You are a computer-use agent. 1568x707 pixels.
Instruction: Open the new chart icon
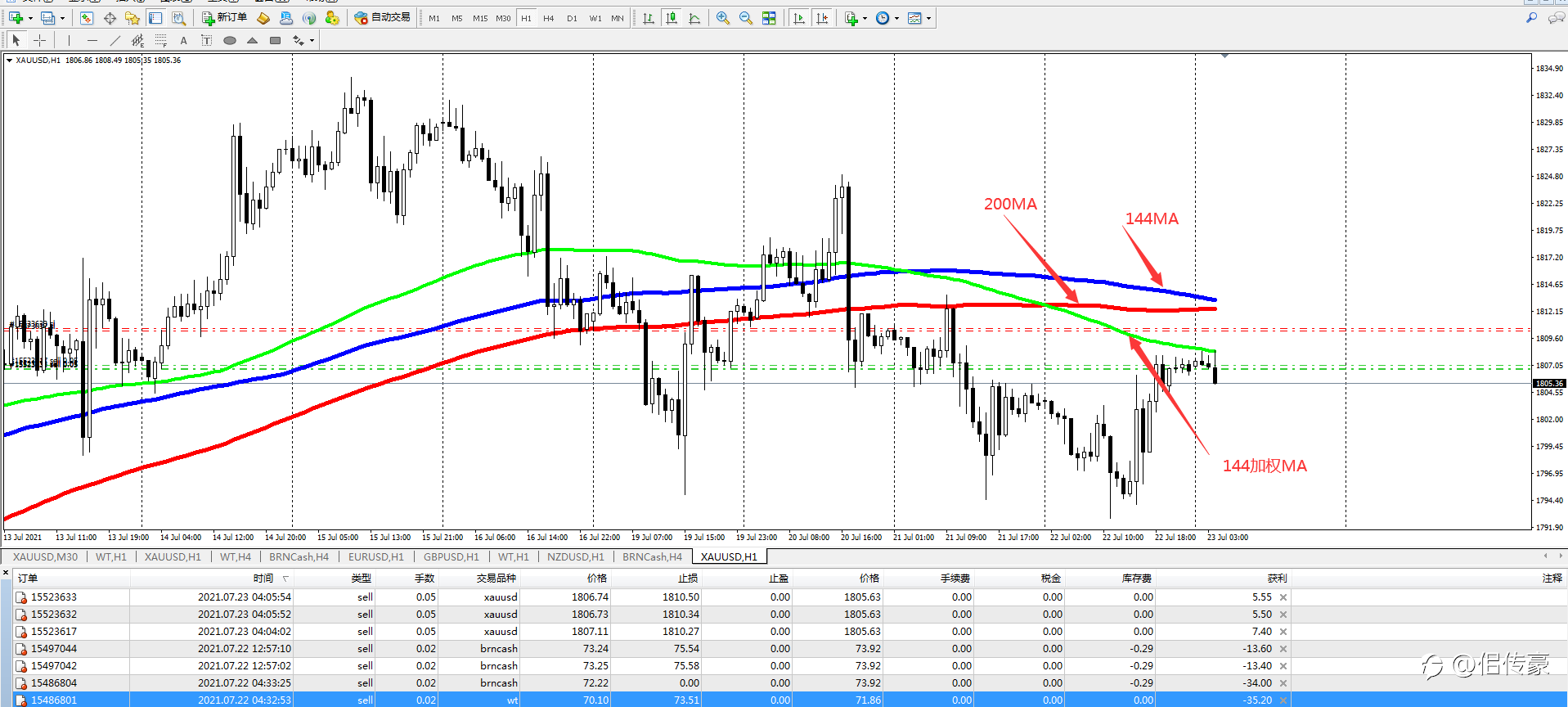[16, 18]
